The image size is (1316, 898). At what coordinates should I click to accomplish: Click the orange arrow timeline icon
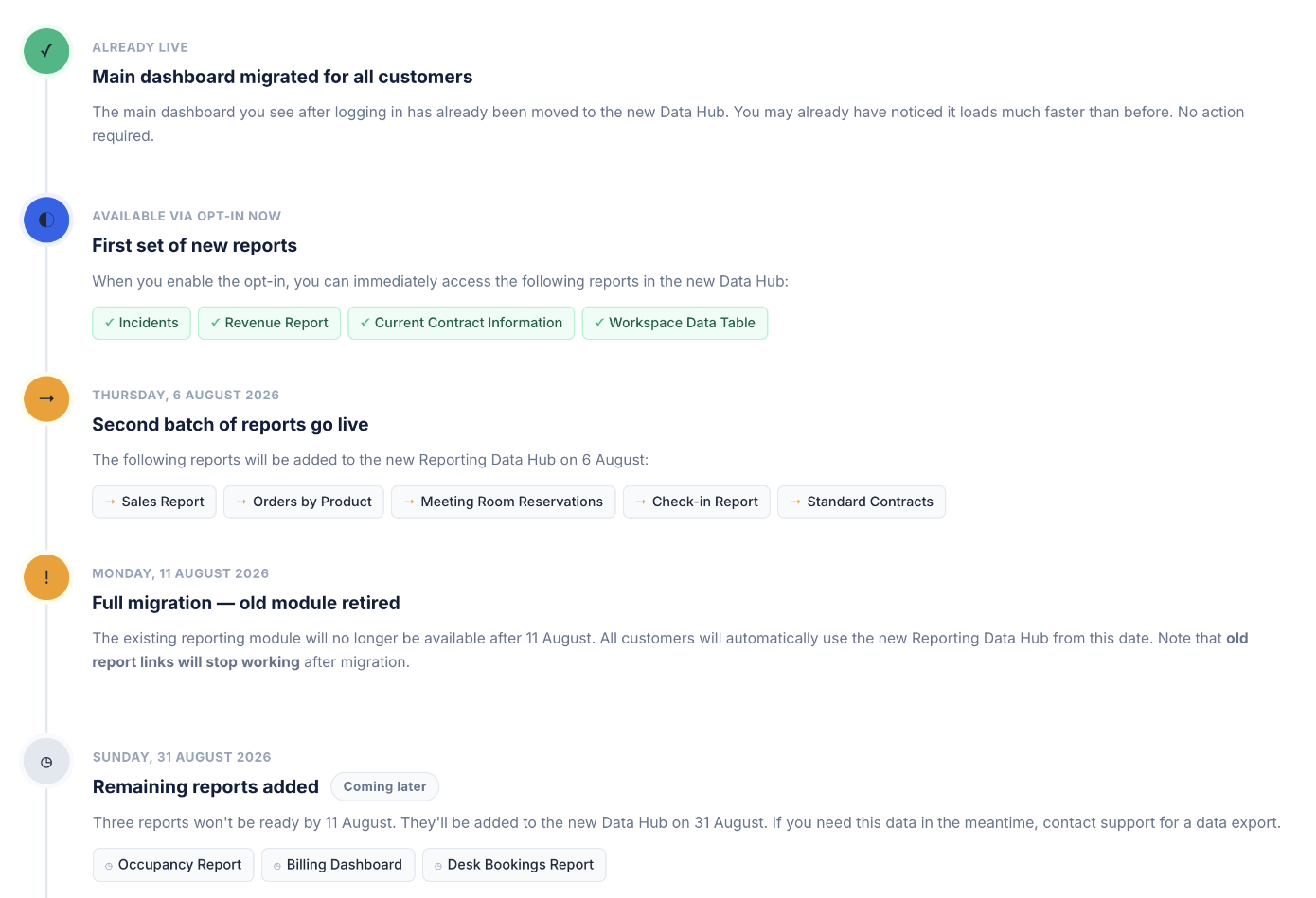46,398
